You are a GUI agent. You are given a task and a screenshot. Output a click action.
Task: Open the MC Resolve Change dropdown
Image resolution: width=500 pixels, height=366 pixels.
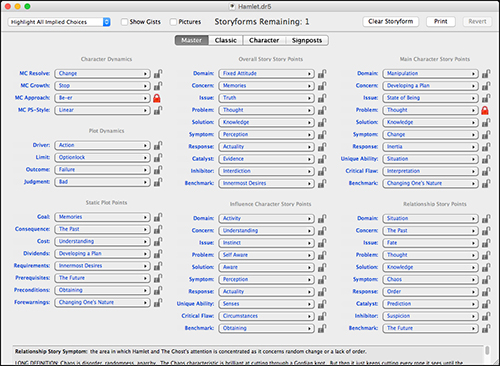tap(102, 73)
